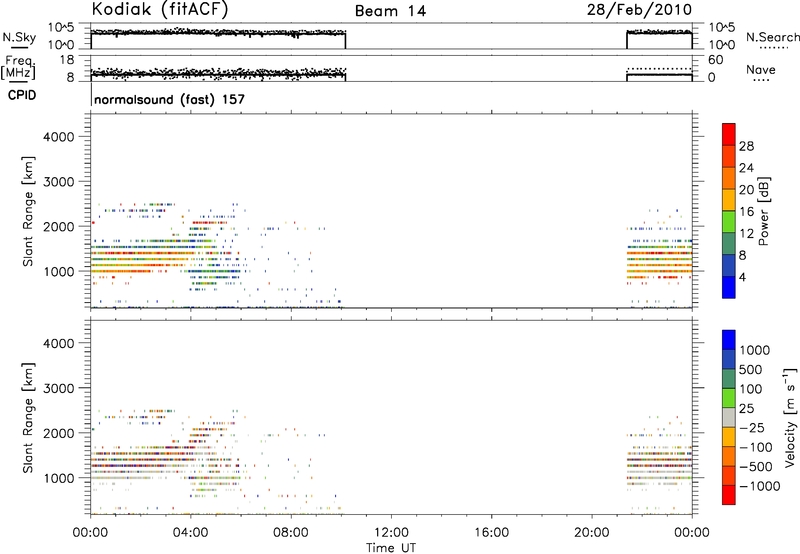
Task: Click the "Time UT" axis title
Action: click(x=391, y=547)
